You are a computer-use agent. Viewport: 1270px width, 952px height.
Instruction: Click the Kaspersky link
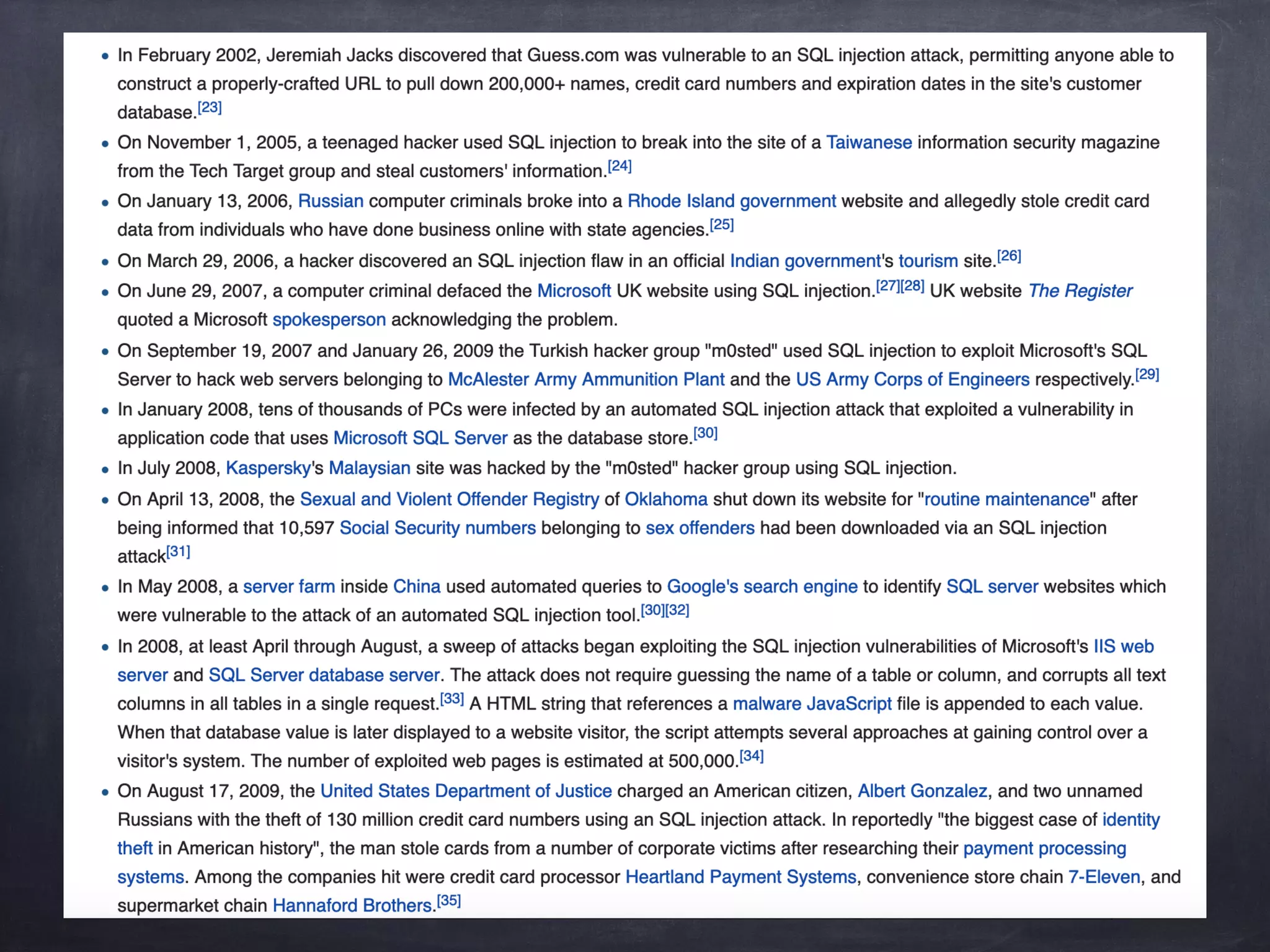coord(268,468)
